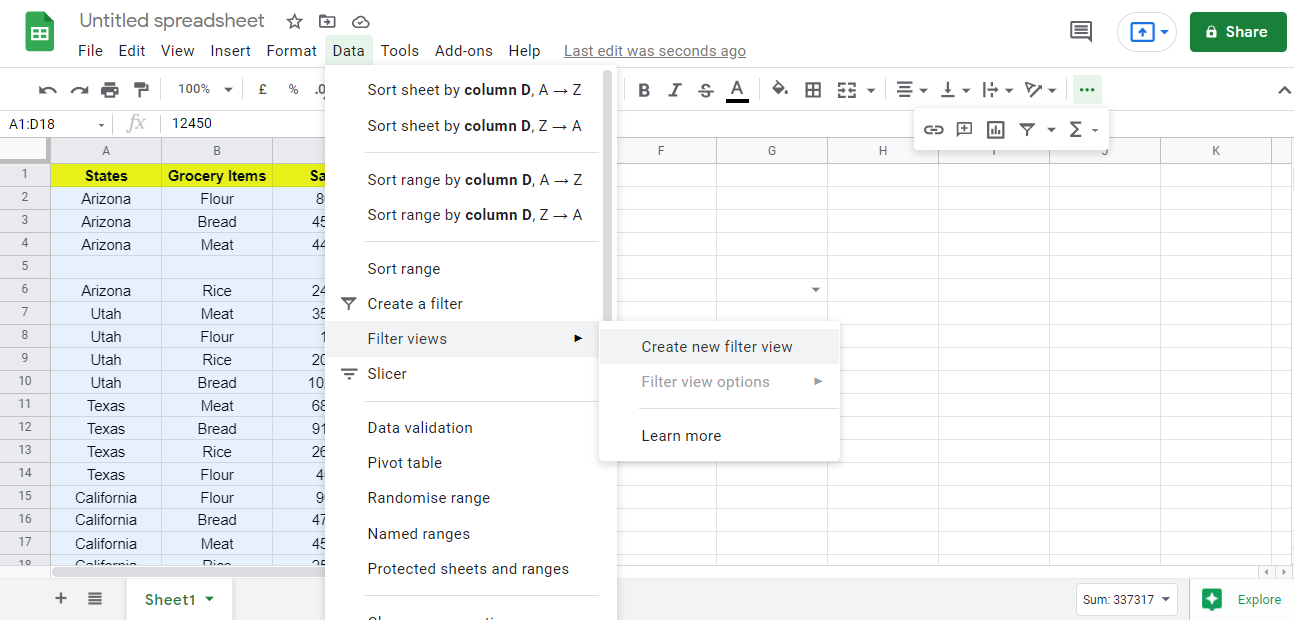Screen dimensions: 1294x620
Task: Click the Undo arrow in the toolbar
Action: pyautogui.click(x=48, y=90)
